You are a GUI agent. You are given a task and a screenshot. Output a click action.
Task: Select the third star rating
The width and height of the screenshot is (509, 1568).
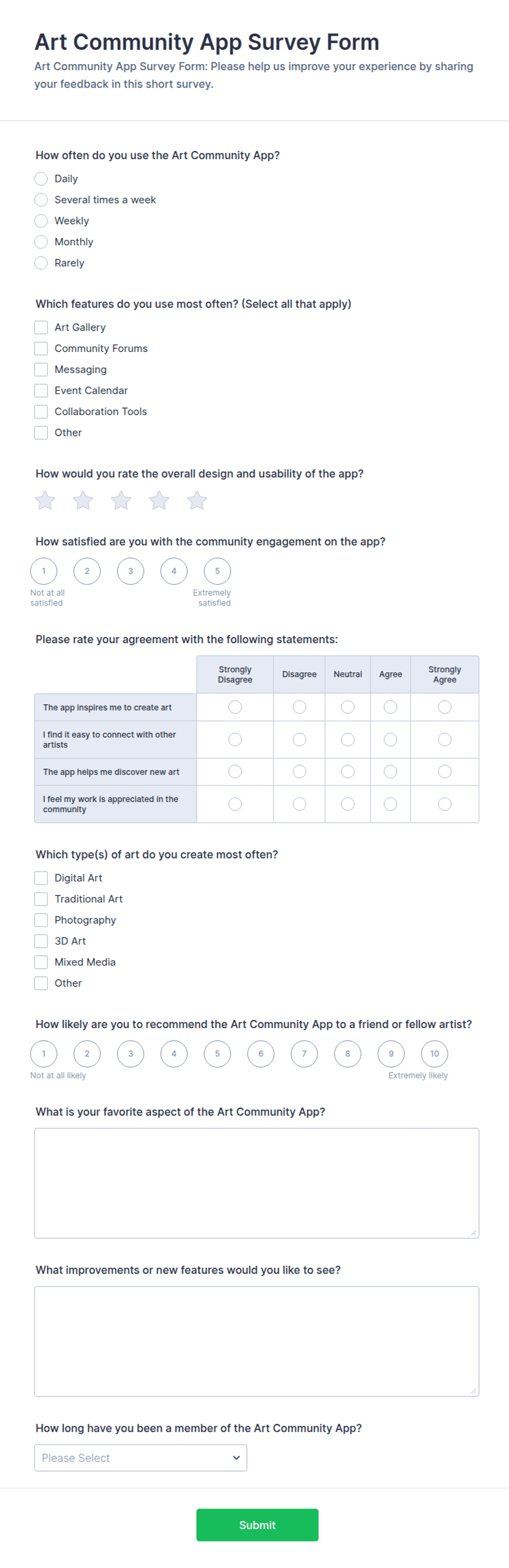pos(121,500)
